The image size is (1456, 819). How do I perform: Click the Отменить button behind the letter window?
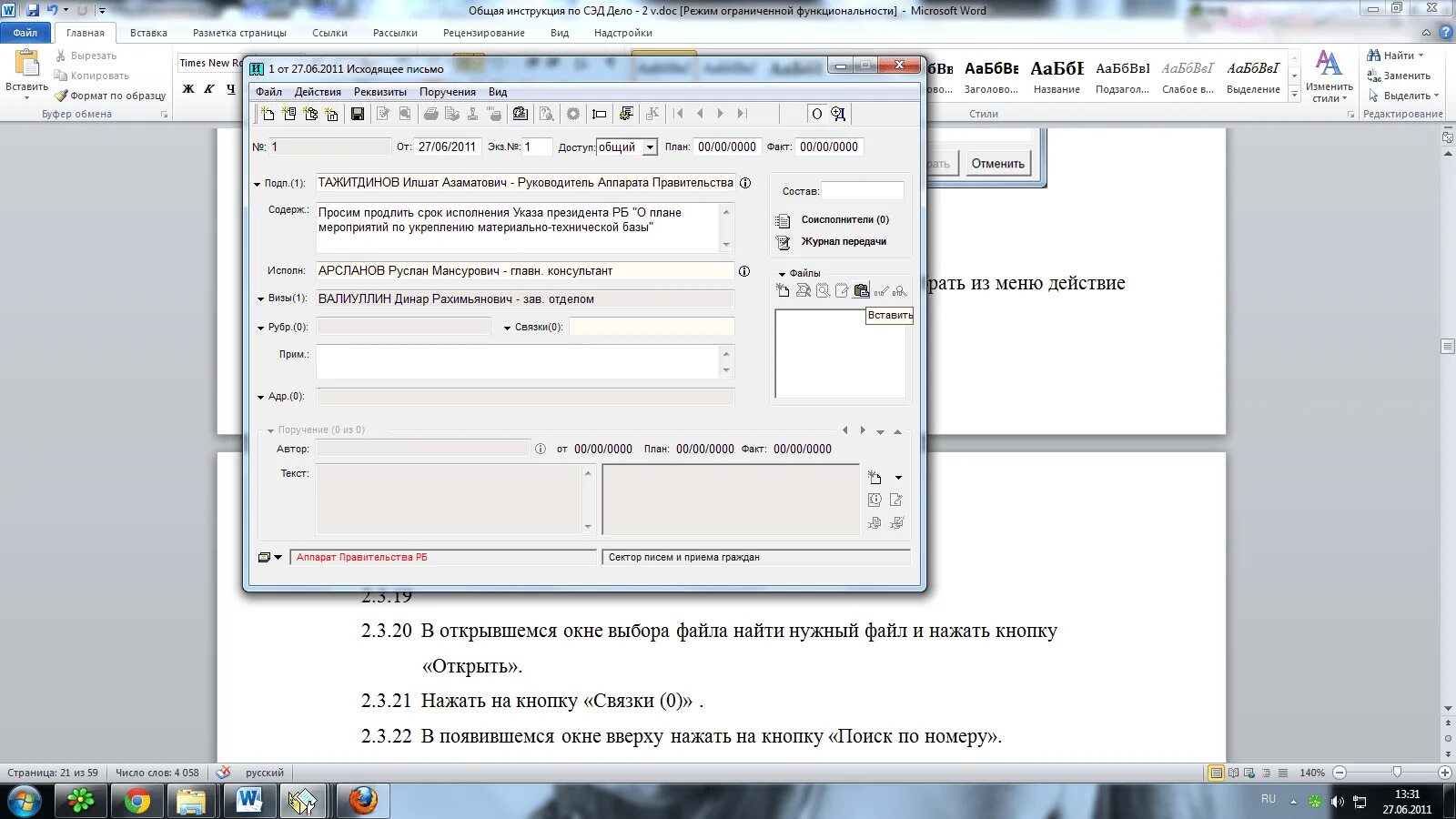(x=997, y=164)
